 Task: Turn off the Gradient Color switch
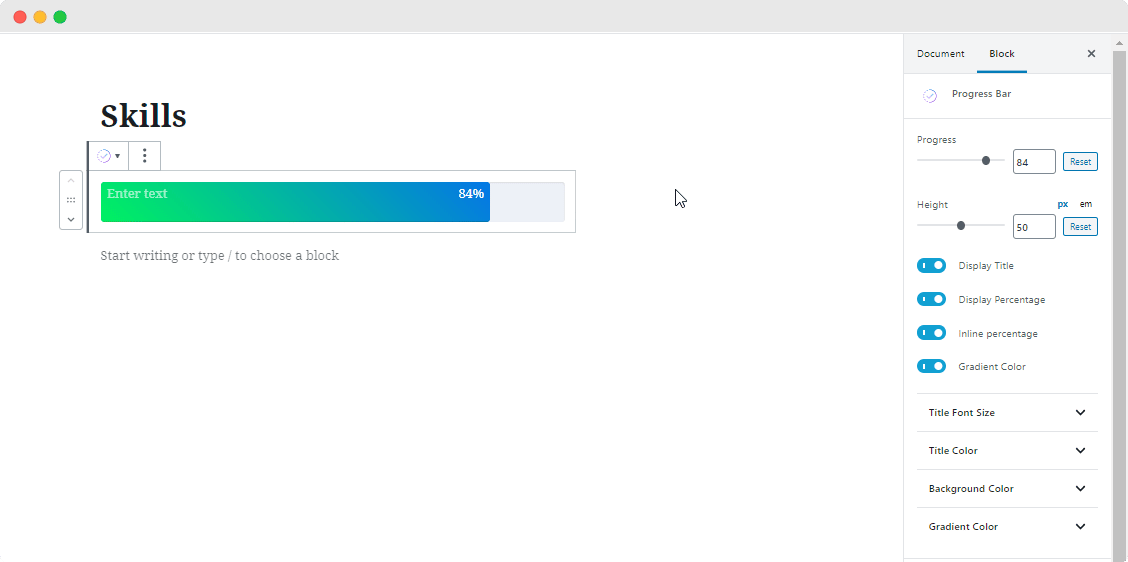coord(931,366)
